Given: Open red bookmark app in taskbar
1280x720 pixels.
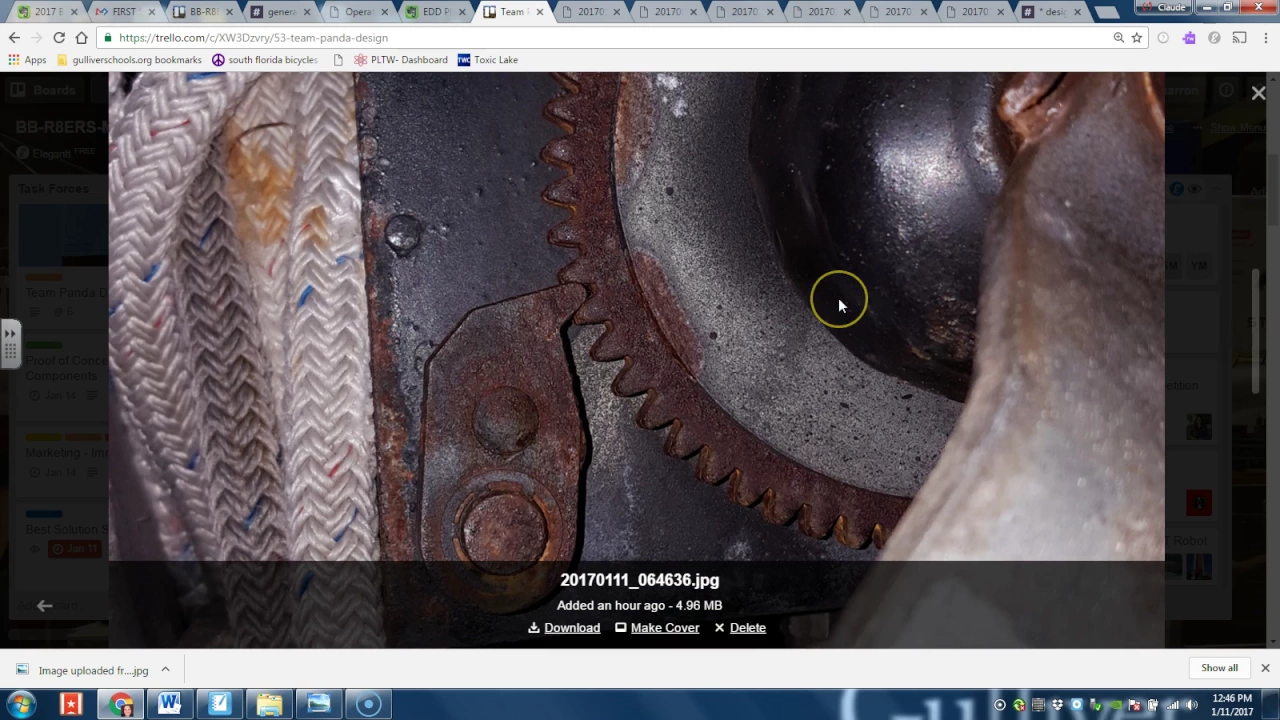Looking at the screenshot, I should pos(71,704).
